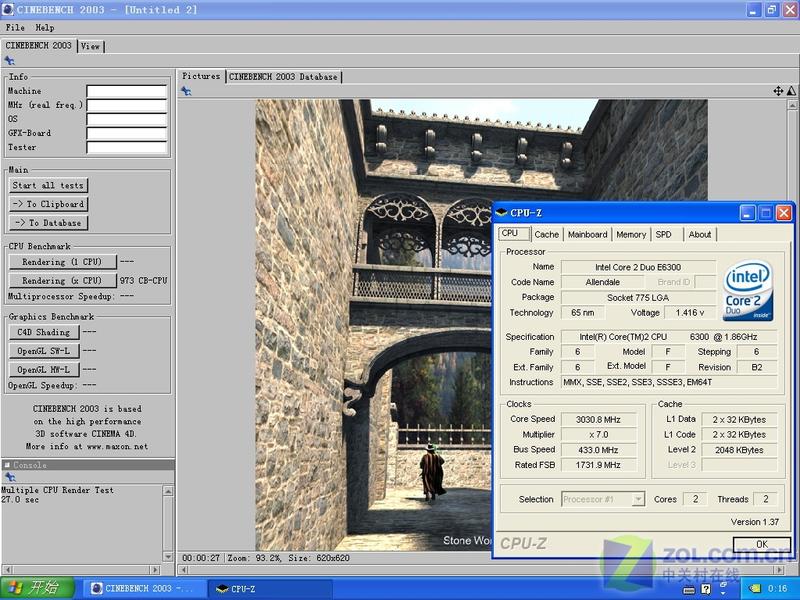Viewport: 800px width, 600px height.
Task: Click the Multiplier value x 7.0
Action: [x=598, y=435]
